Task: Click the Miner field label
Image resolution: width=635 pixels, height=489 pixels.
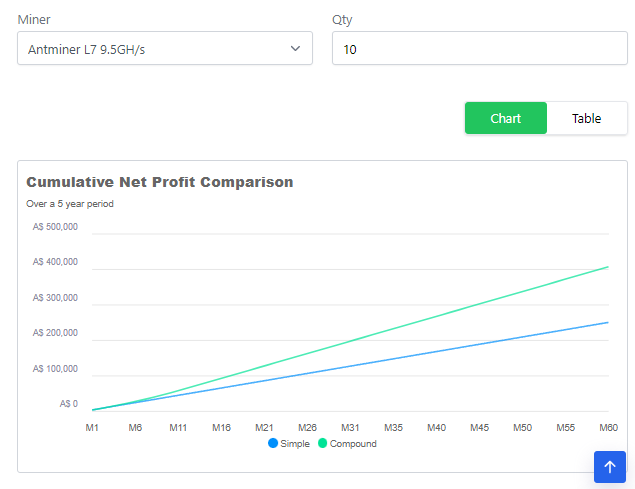Action: tap(34, 19)
